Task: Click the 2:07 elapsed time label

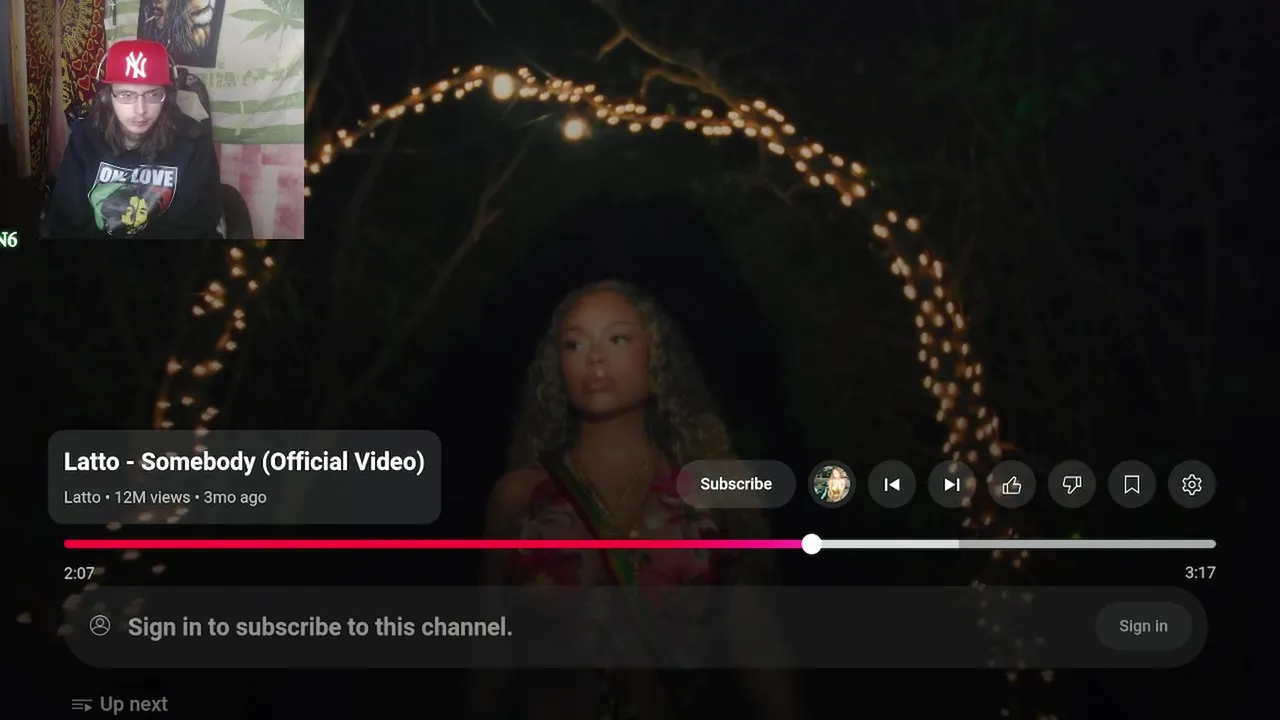Action: pos(79,573)
